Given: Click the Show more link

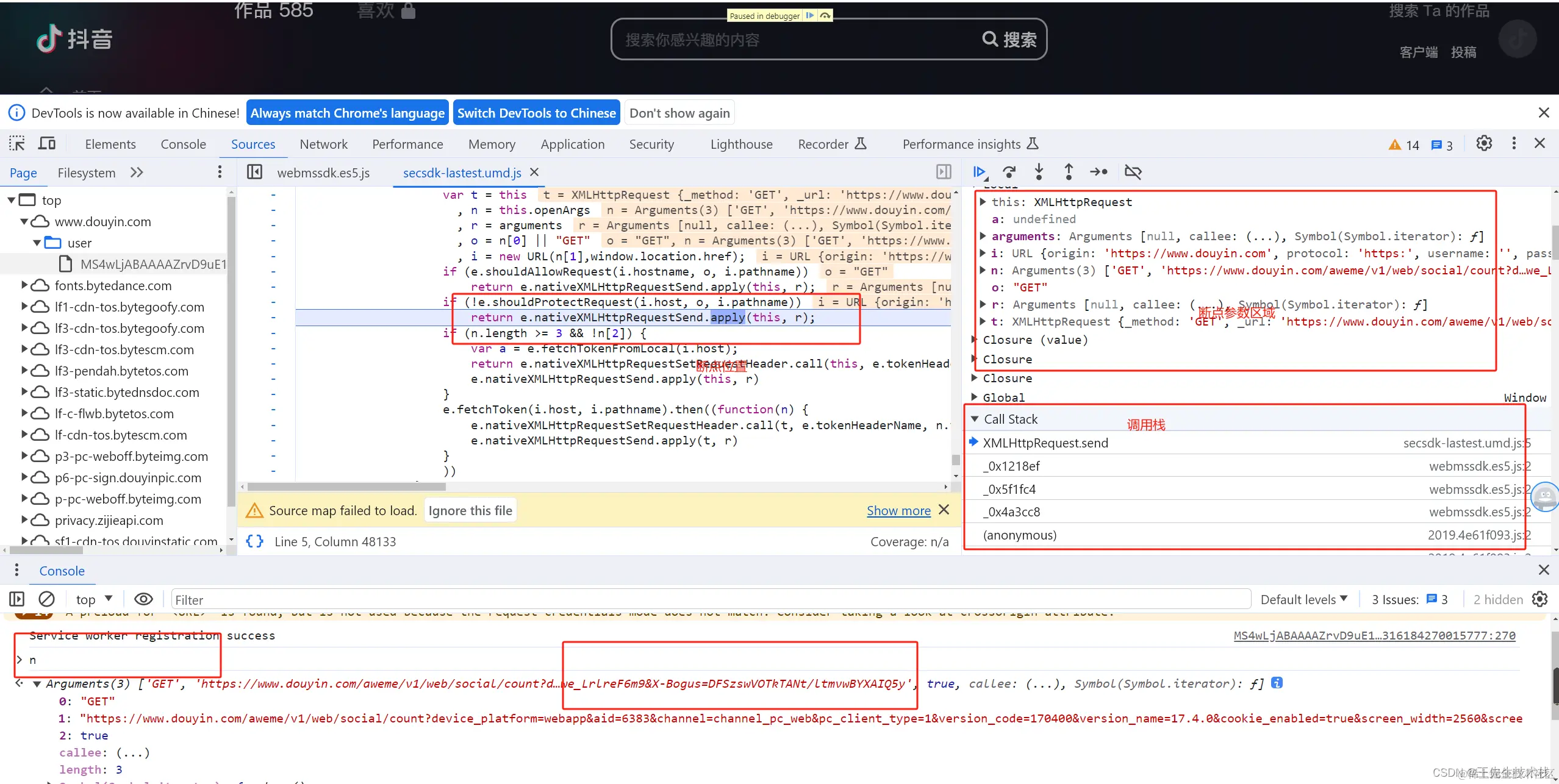Looking at the screenshot, I should click(898, 511).
